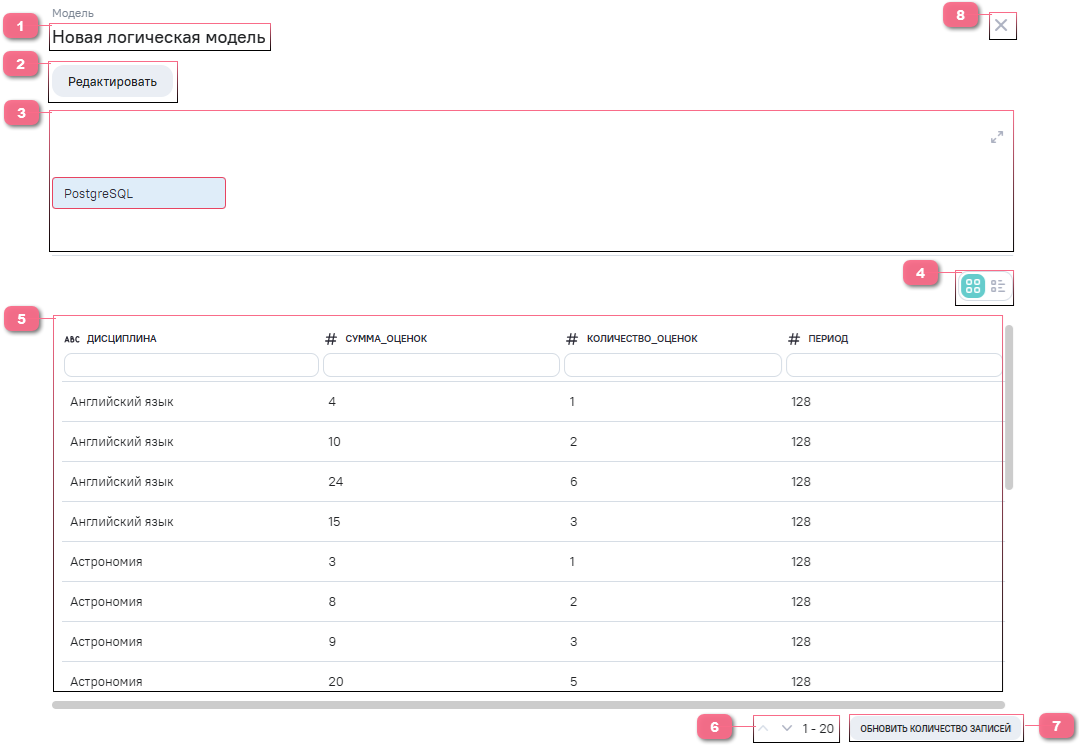Click the ABC text type icon of ДИСЦИПЛИНА
Screen dimensions: 1079x746
(x=71, y=339)
